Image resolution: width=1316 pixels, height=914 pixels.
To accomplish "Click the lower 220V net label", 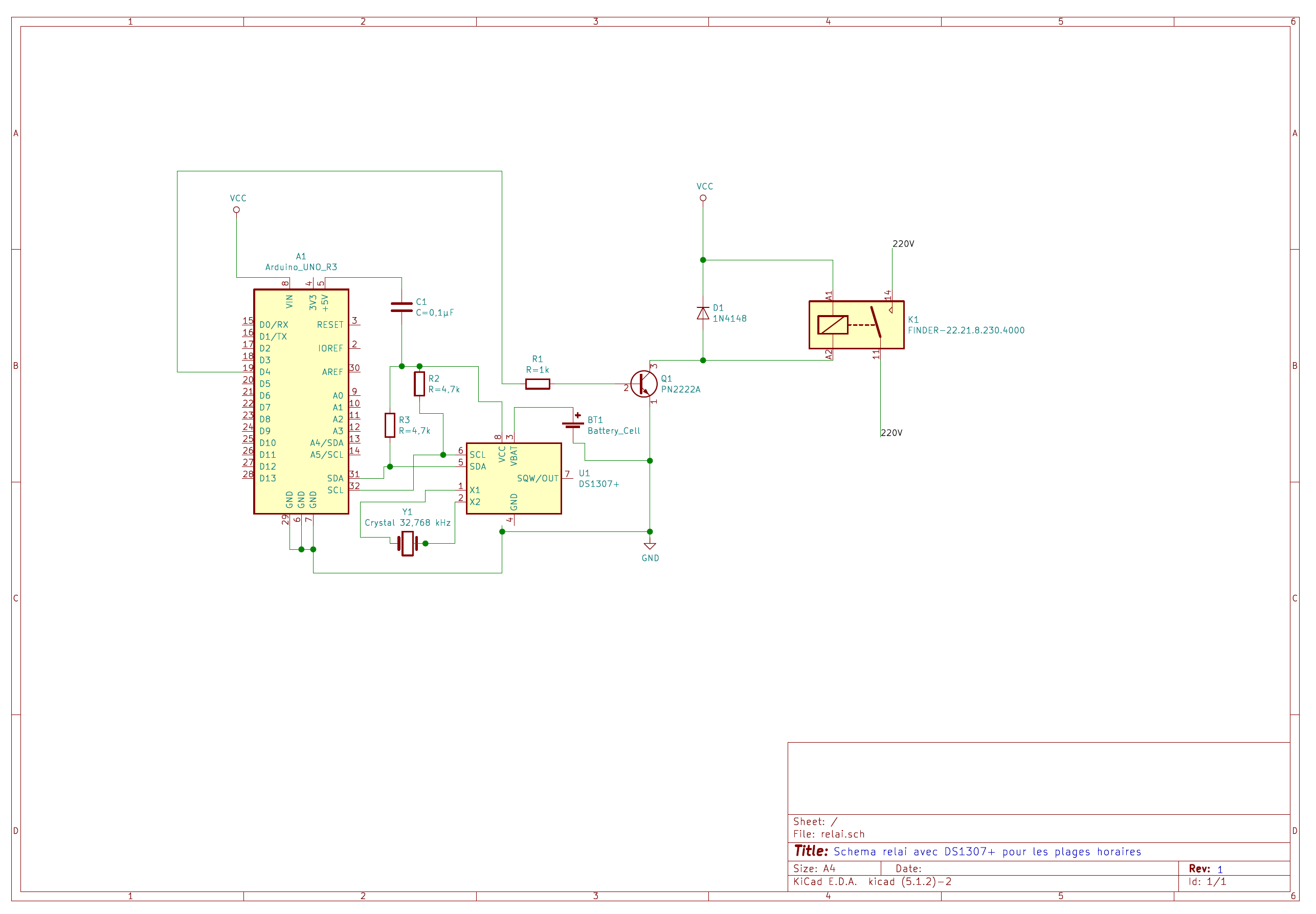I will (890, 433).
